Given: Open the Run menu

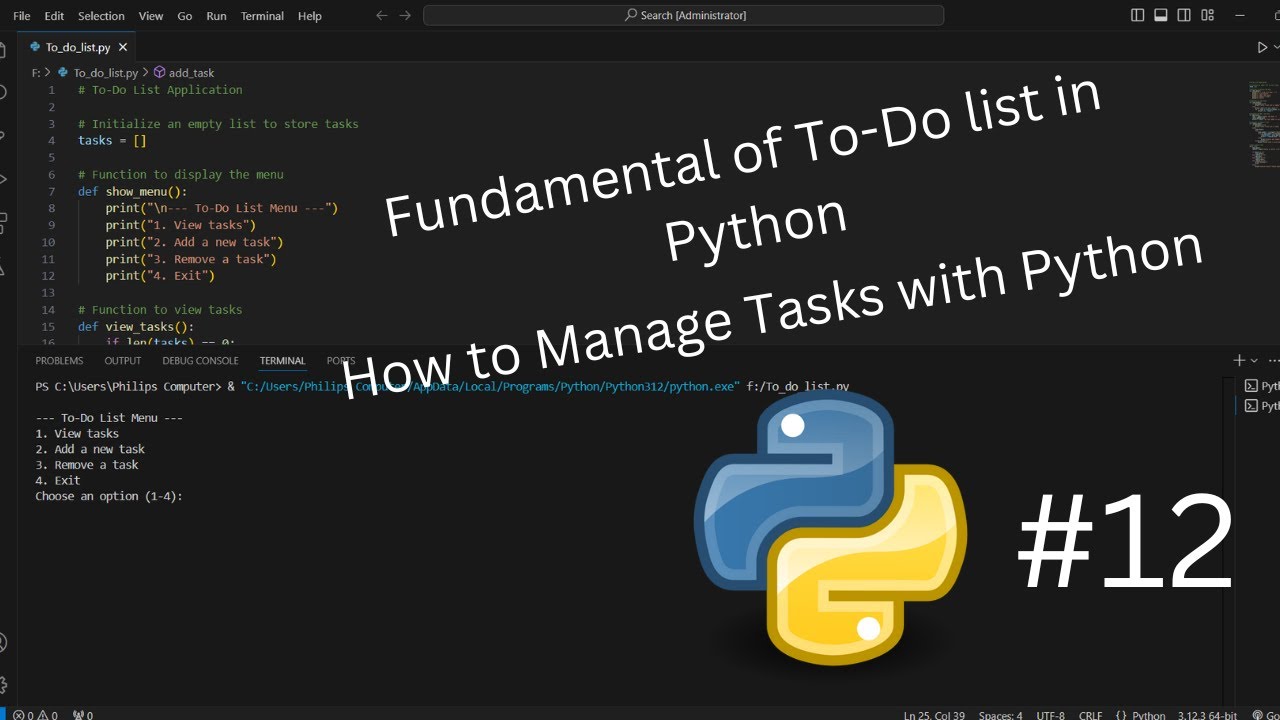Looking at the screenshot, I should (216, 16).
